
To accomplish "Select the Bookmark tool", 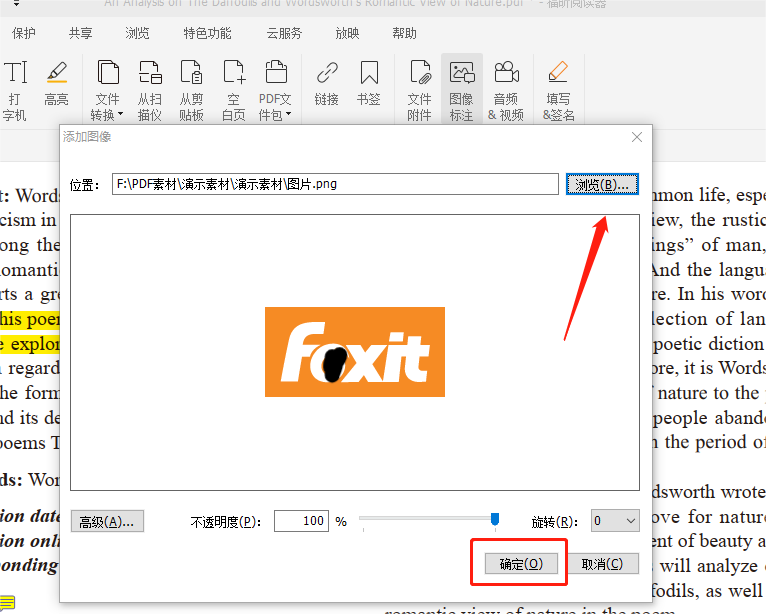I will point(369,83).
